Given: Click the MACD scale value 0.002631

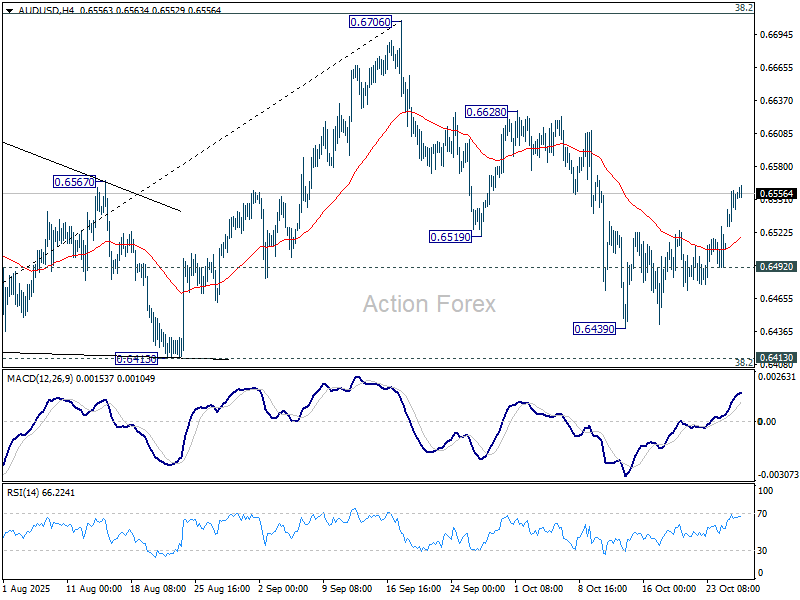Looking at the screenshot, I should (777, 377).
